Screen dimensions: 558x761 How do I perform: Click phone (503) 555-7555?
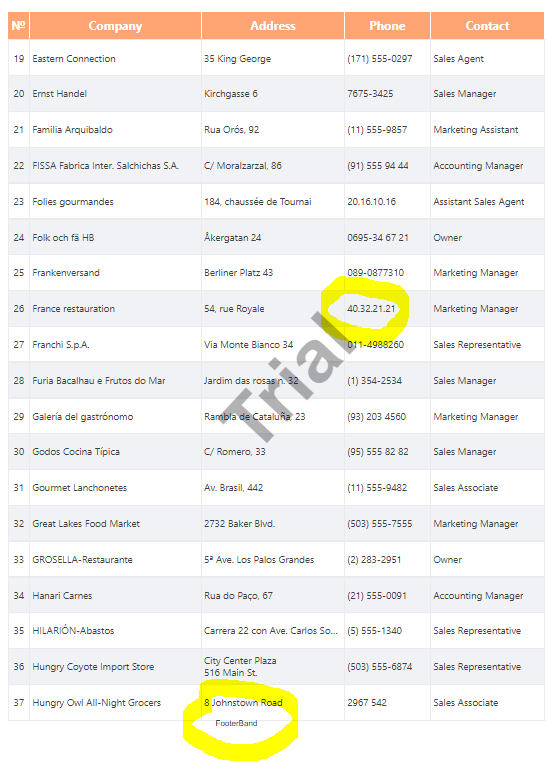point(379,524)
